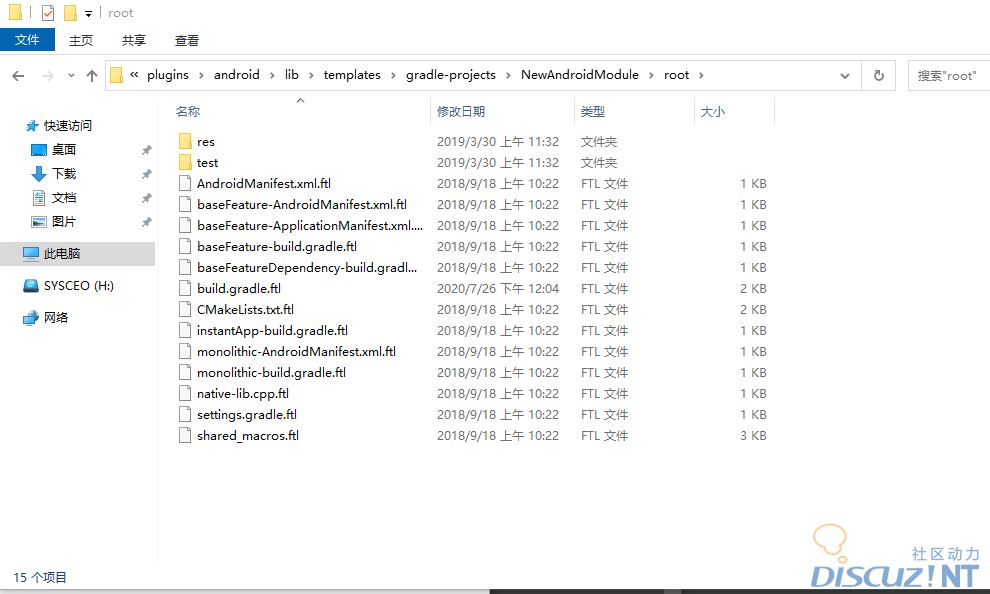The image size is (990, 594).
Task: Select the build.gradle.ftl file
Action: (x=238, y=288)
